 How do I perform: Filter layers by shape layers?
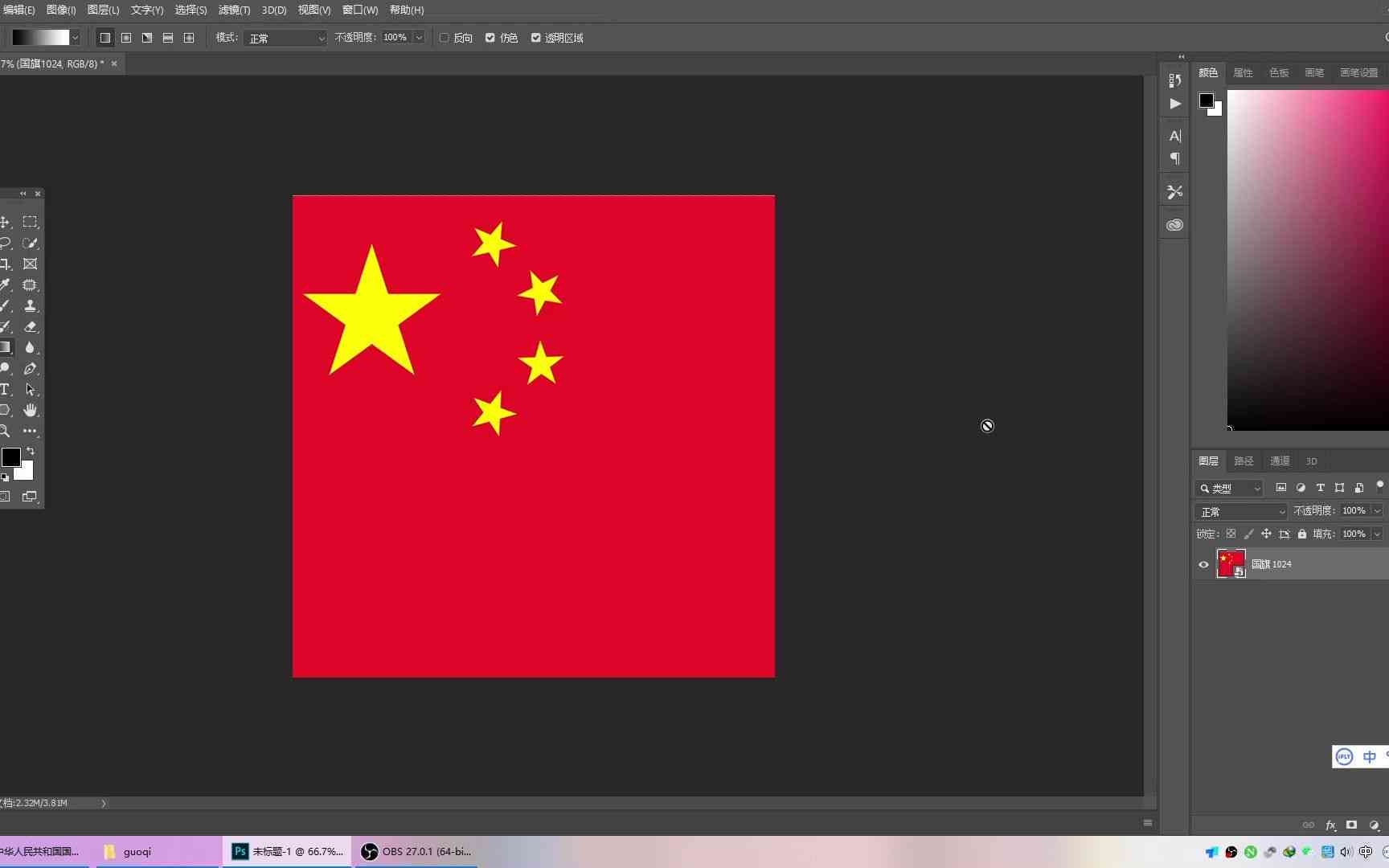pyautogui.click(x=1339, y=488)
